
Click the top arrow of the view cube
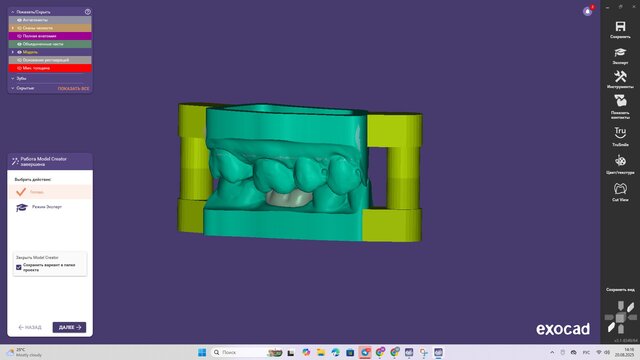coord(620,306)
